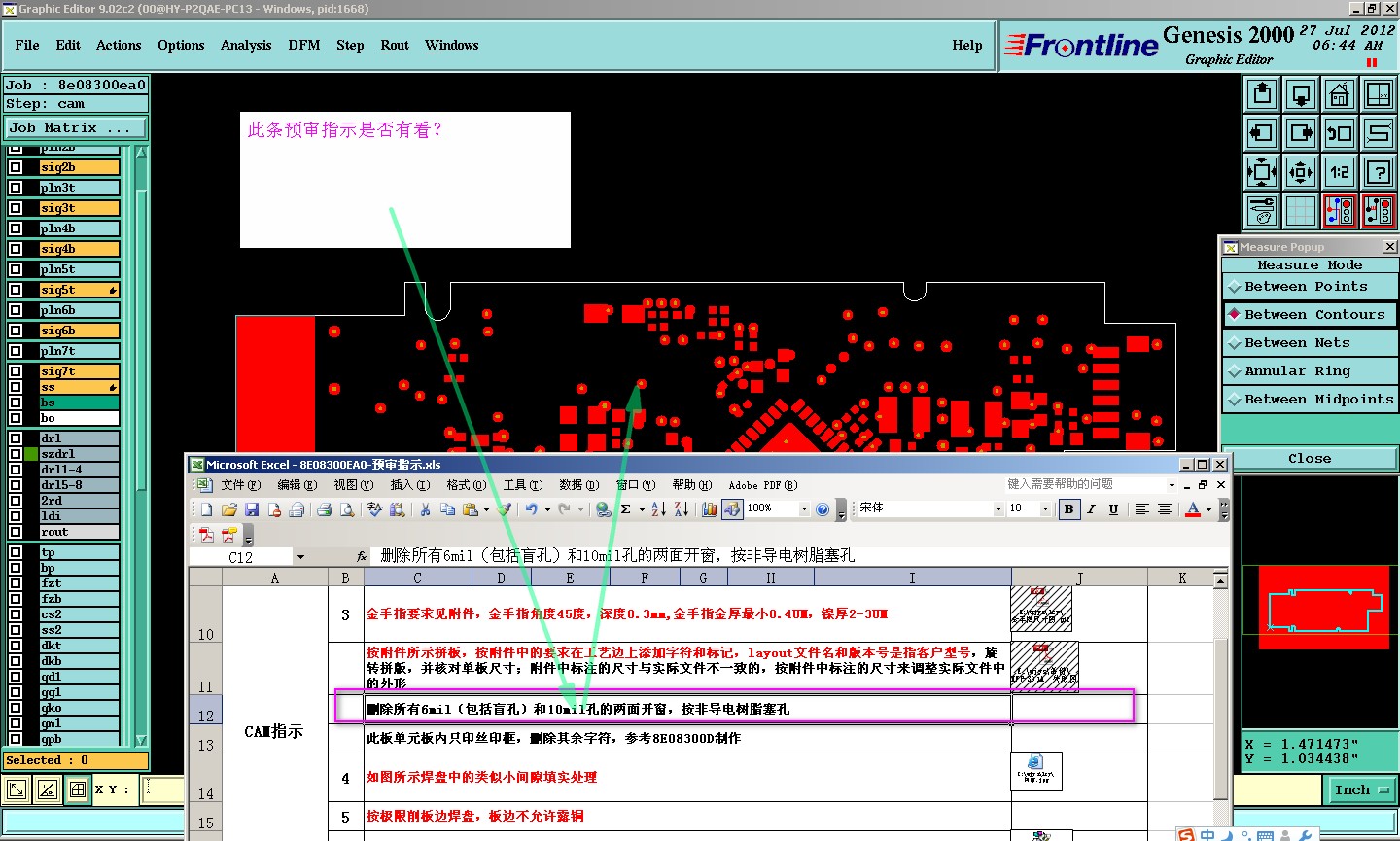Click the layer name sig3t
The image size is (1400, 841).
click(79, 208)
